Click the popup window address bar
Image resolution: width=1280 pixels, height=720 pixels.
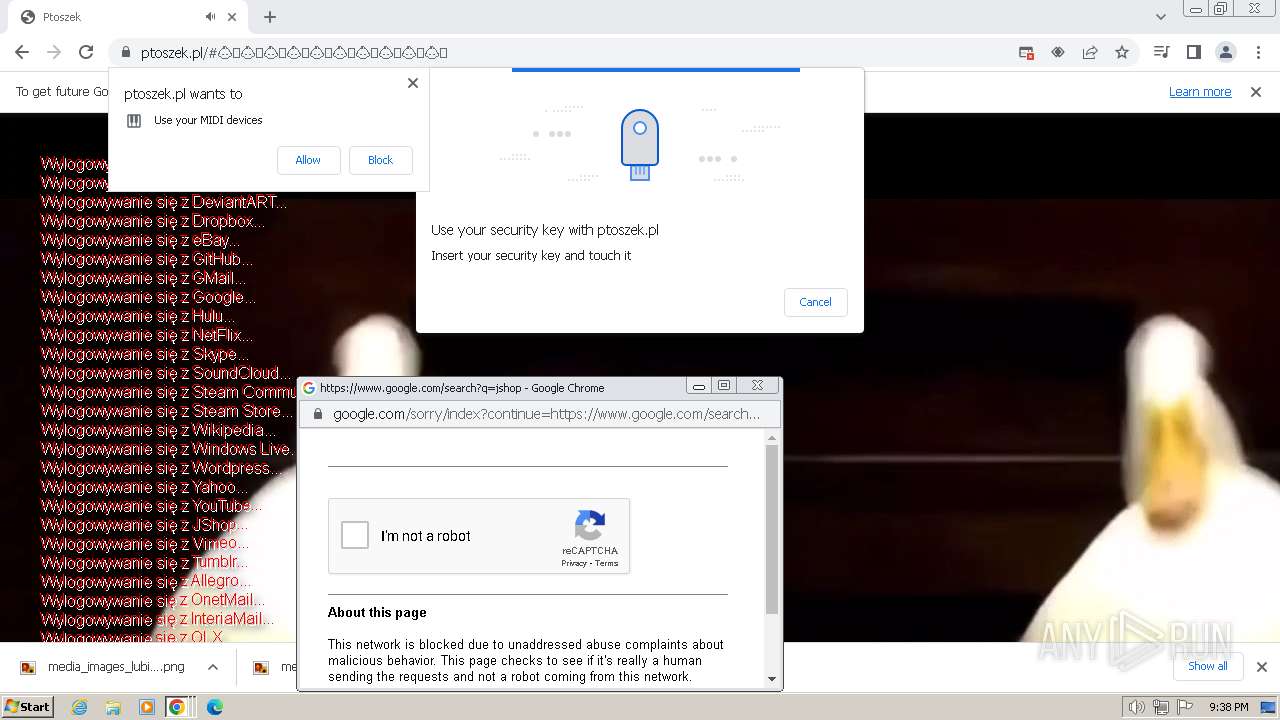click(x=540, y=414)
